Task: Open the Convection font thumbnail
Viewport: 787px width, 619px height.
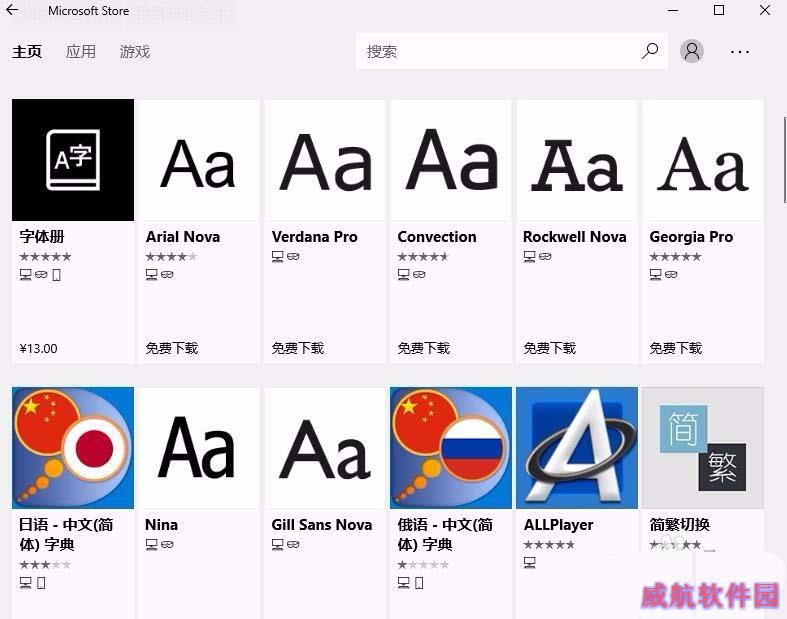Action: [x=451, y=160]
